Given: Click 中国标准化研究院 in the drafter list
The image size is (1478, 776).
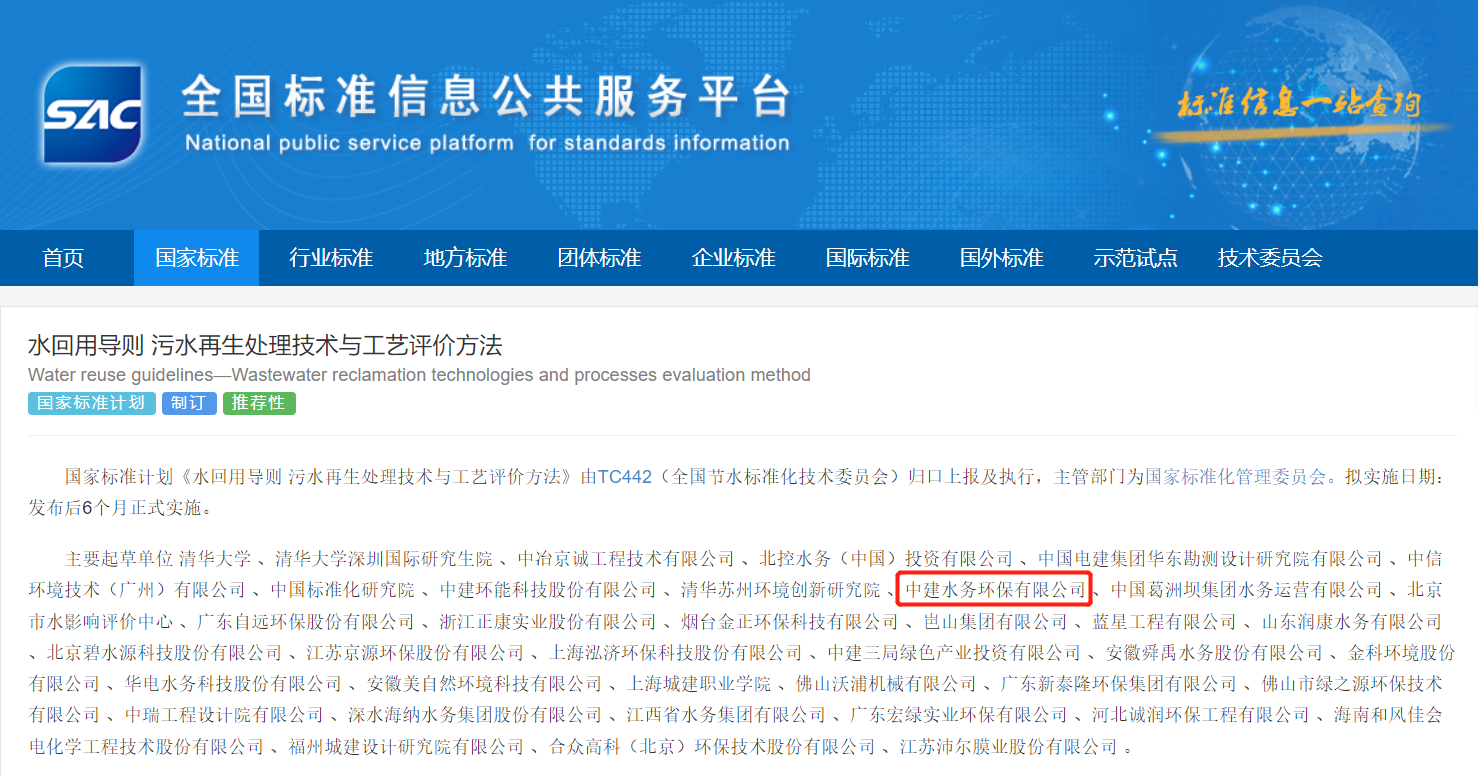Looking at the screenshot, I should tap(342, 590).
